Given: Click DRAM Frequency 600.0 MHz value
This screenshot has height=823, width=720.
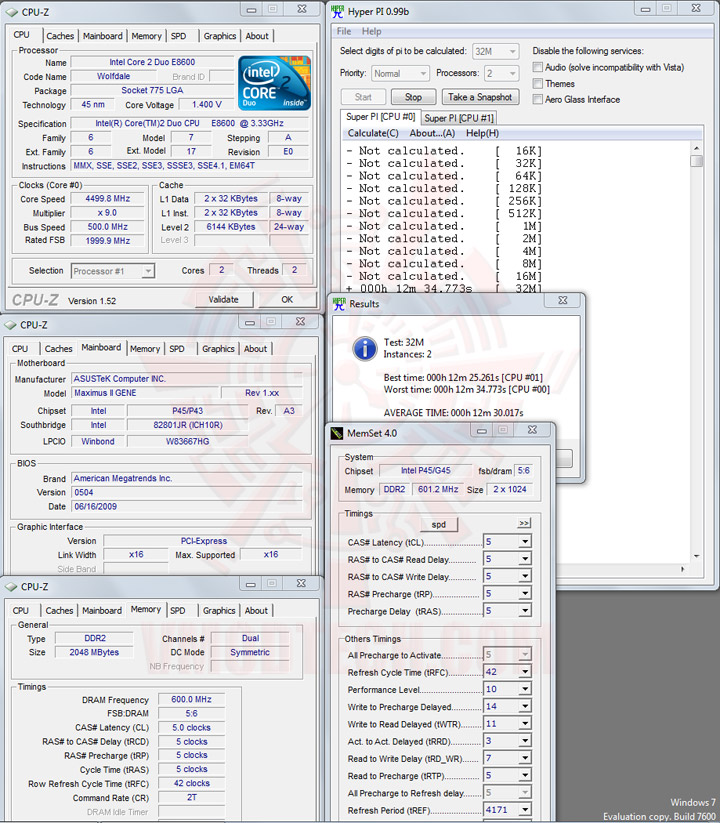Looking at the screenshot, I should [191, 700].
